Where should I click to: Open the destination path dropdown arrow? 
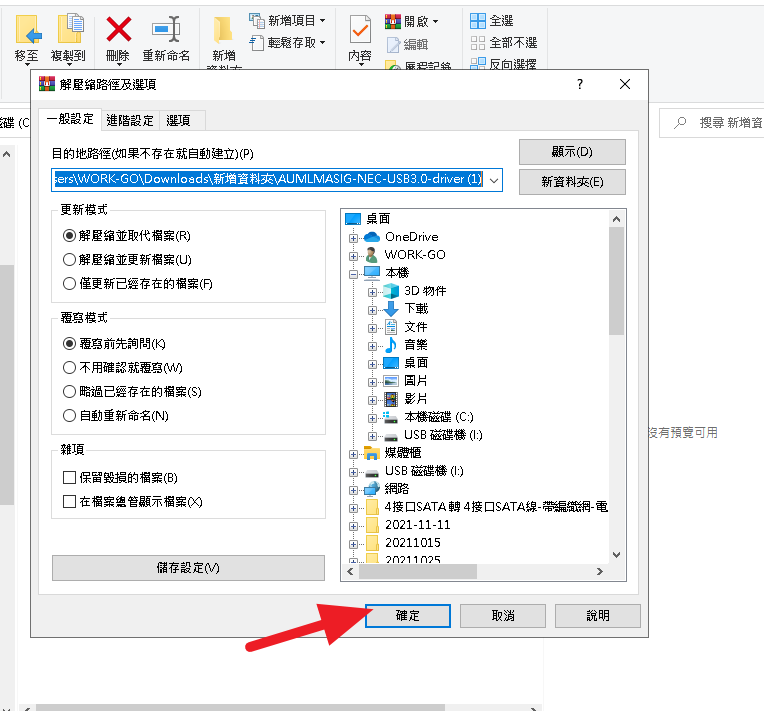(494, 180)
